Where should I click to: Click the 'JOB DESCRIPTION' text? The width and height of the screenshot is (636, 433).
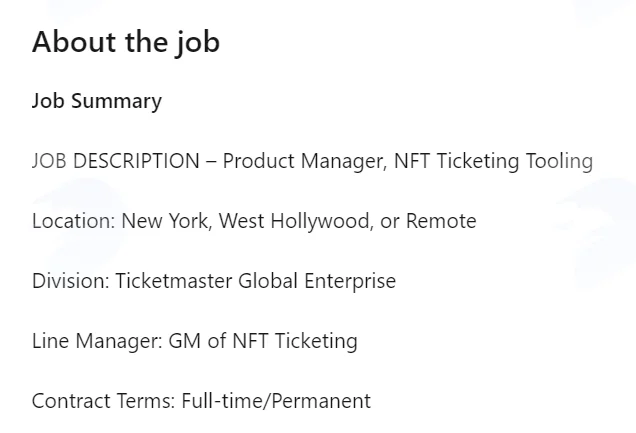[116, 161]
